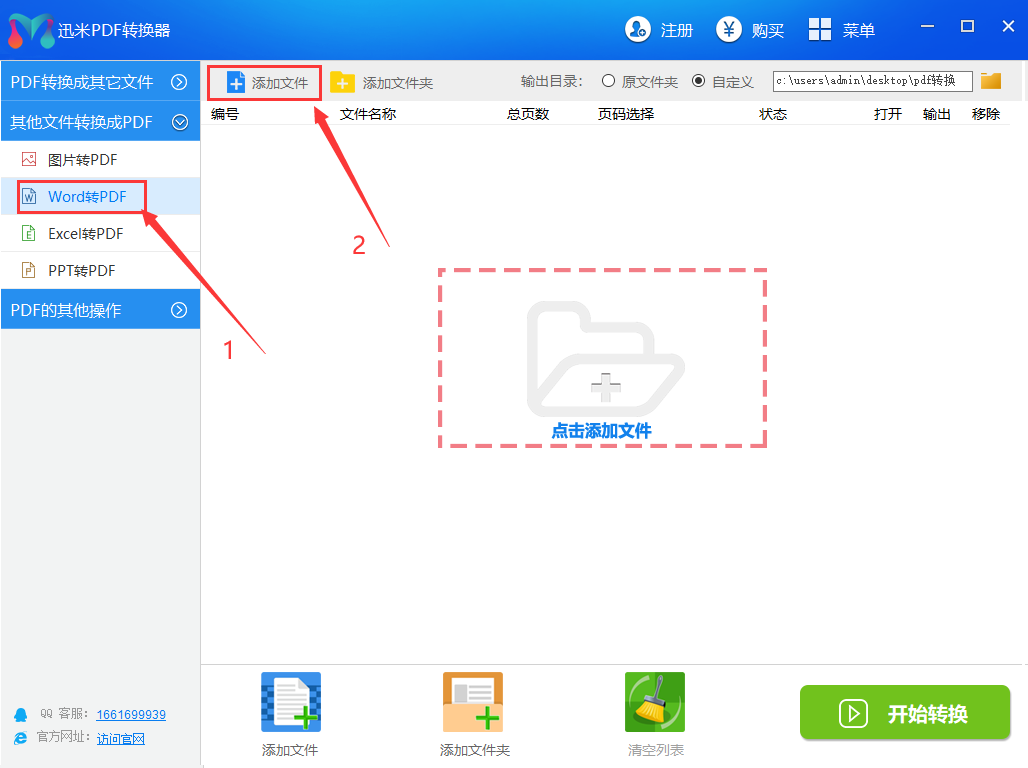The height and width of the screenshot is (768, 1028).
Task: Click the bottom add folder icon
Action: click(473, 702)
